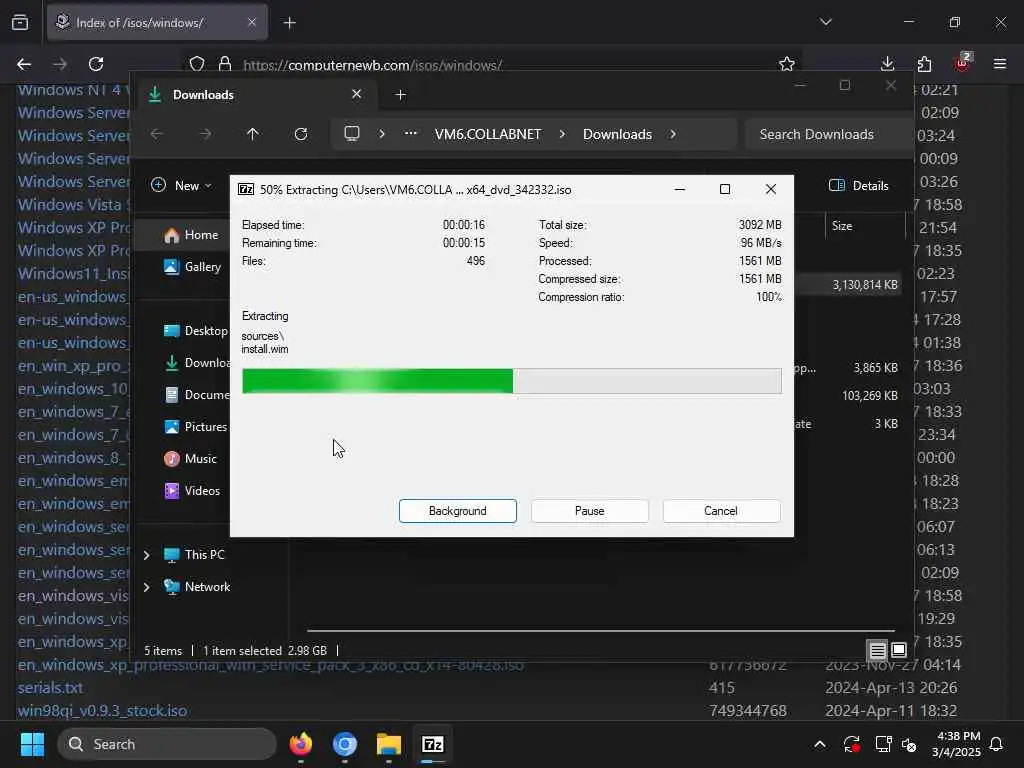Expand This PC tree node
Image resolution: width=1024 pixels, height=768 pixels.
tap(147, 555)
